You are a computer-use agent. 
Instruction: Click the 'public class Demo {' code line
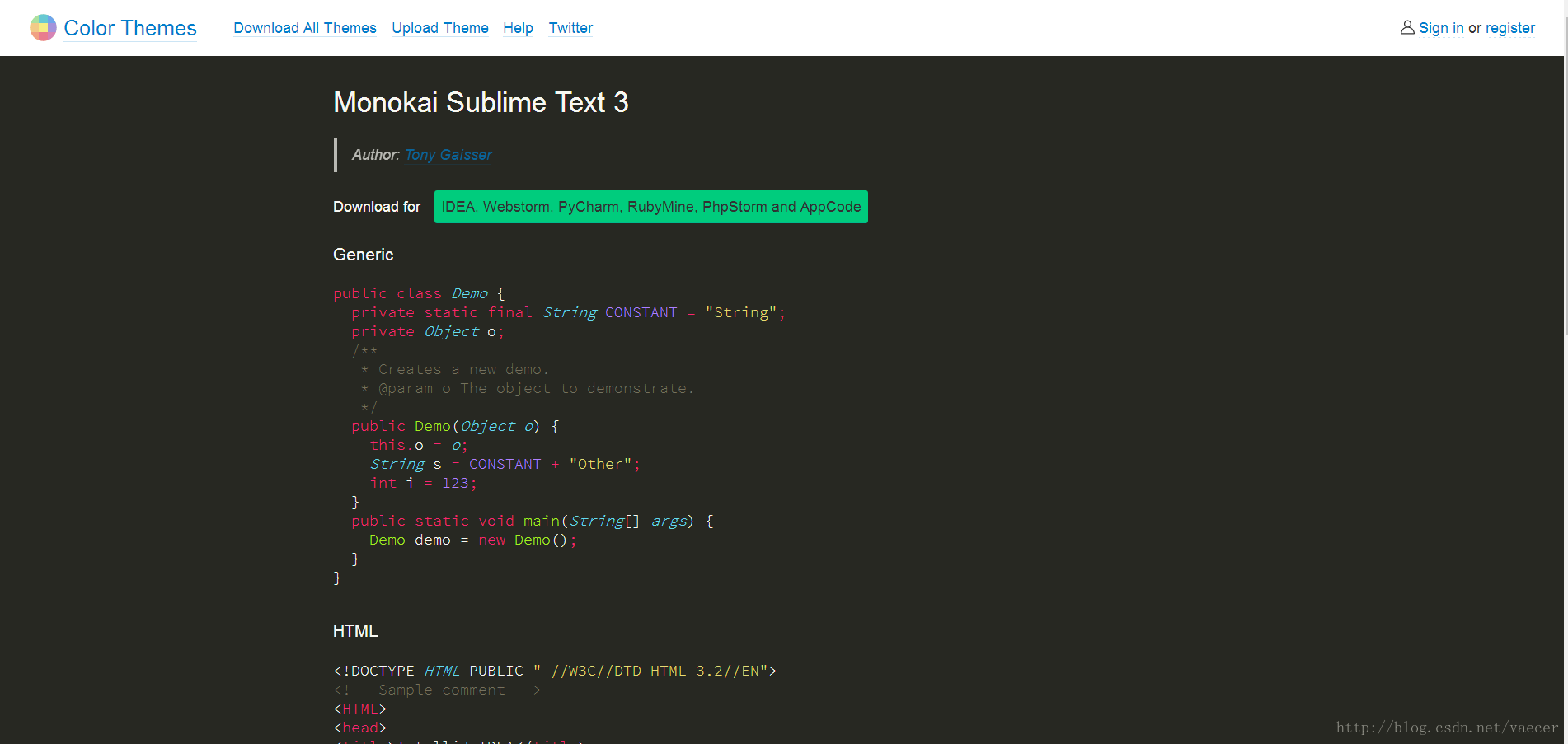point(419,293)
